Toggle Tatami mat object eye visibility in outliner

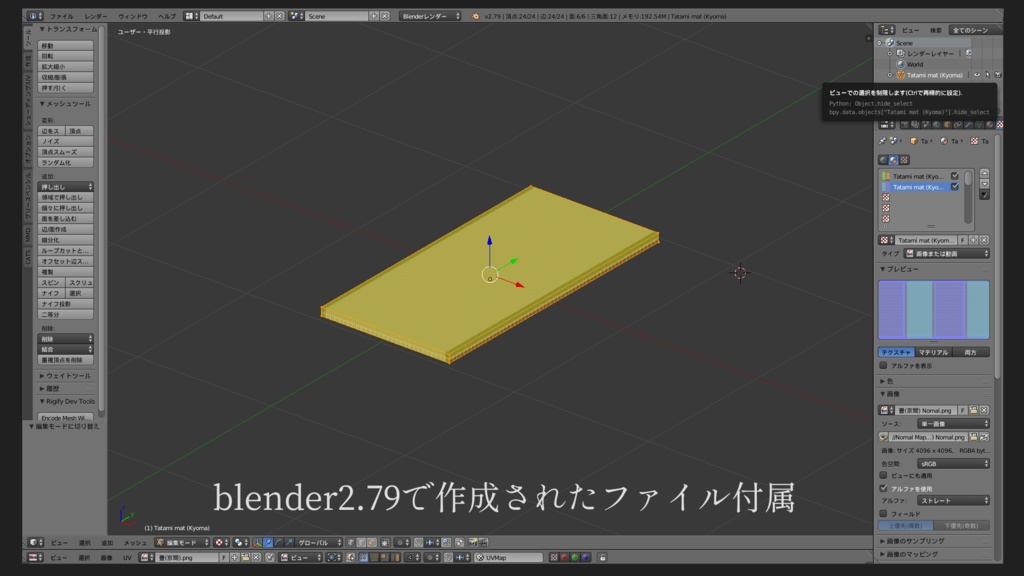pos(977,75)
